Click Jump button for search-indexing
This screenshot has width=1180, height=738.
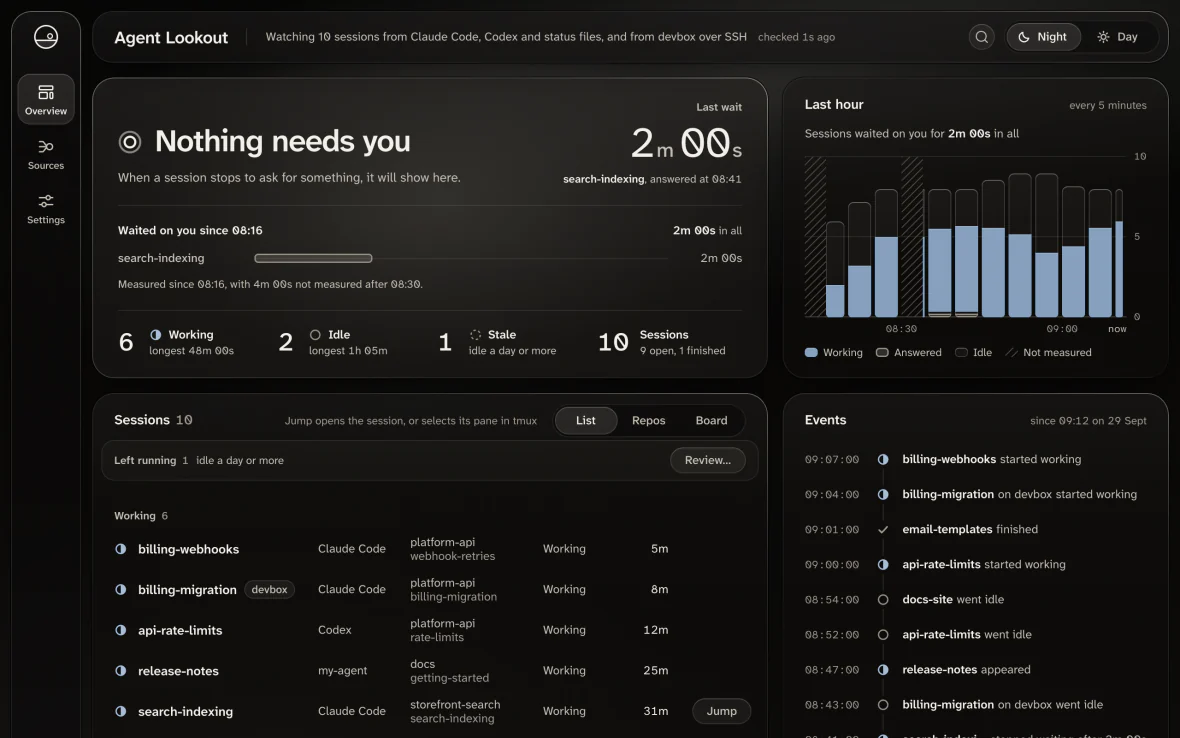(x=721, y=711)
